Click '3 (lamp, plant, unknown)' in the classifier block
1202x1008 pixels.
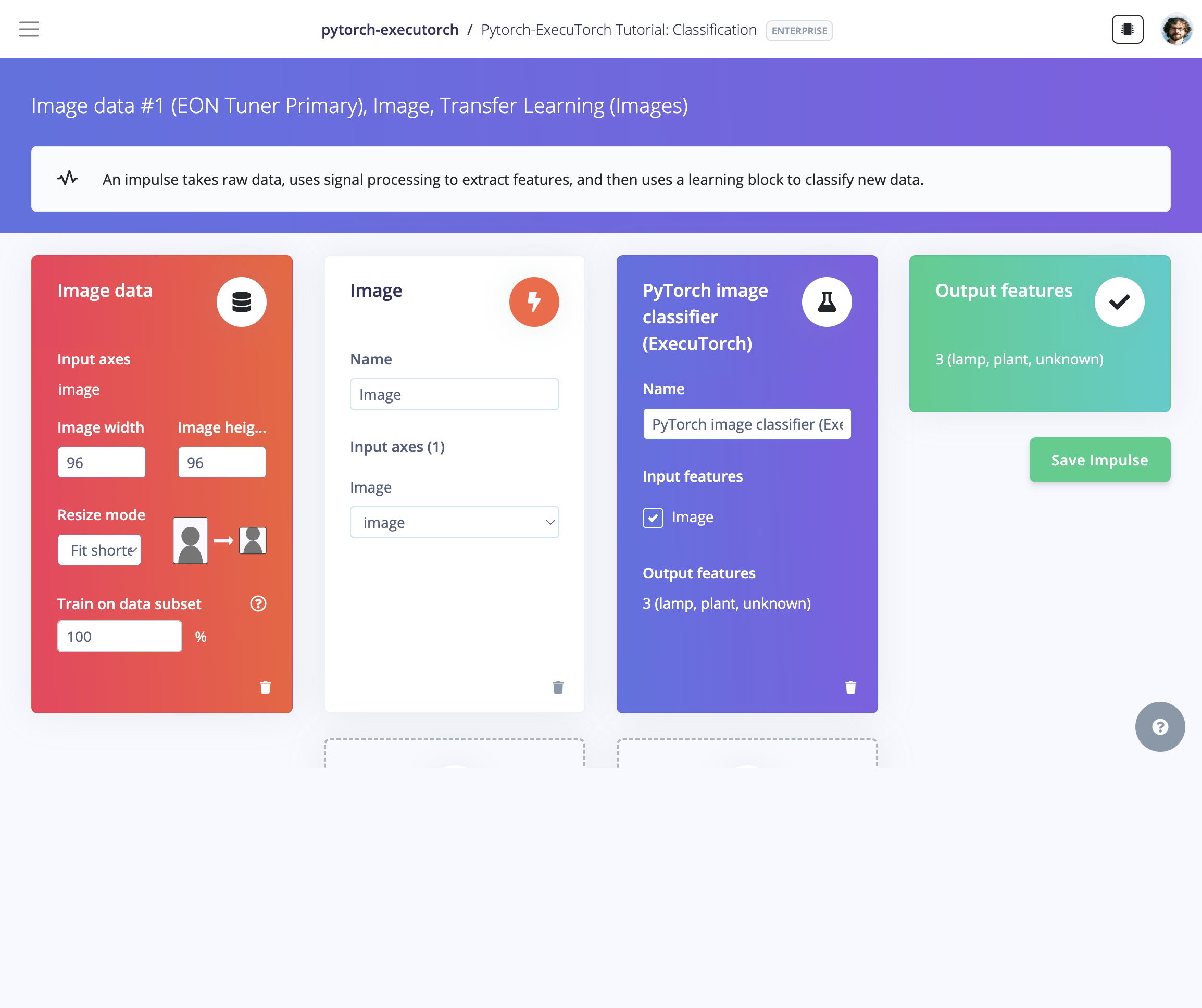[x=727, y=603]
